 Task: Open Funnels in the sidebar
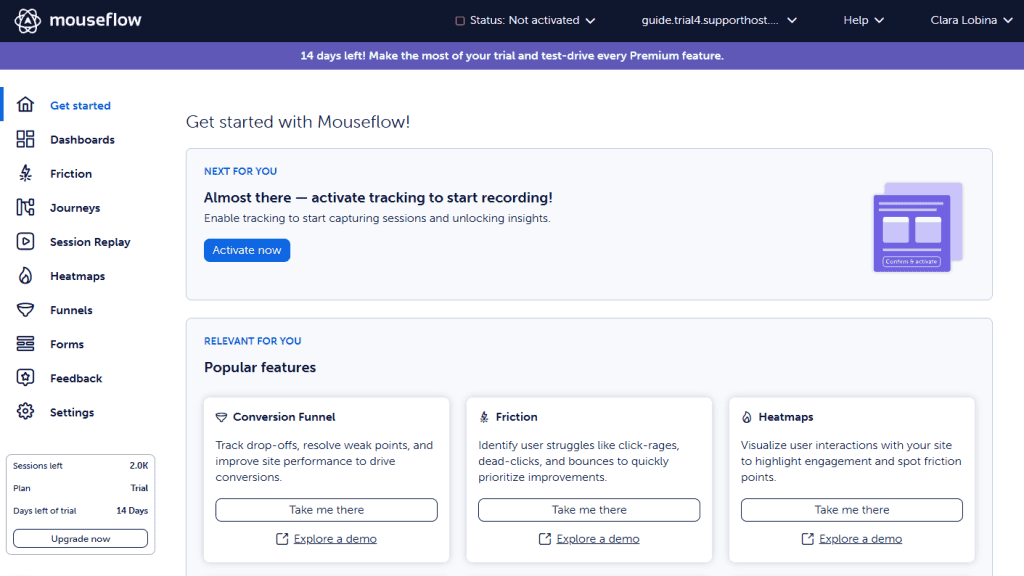point(71,310)
